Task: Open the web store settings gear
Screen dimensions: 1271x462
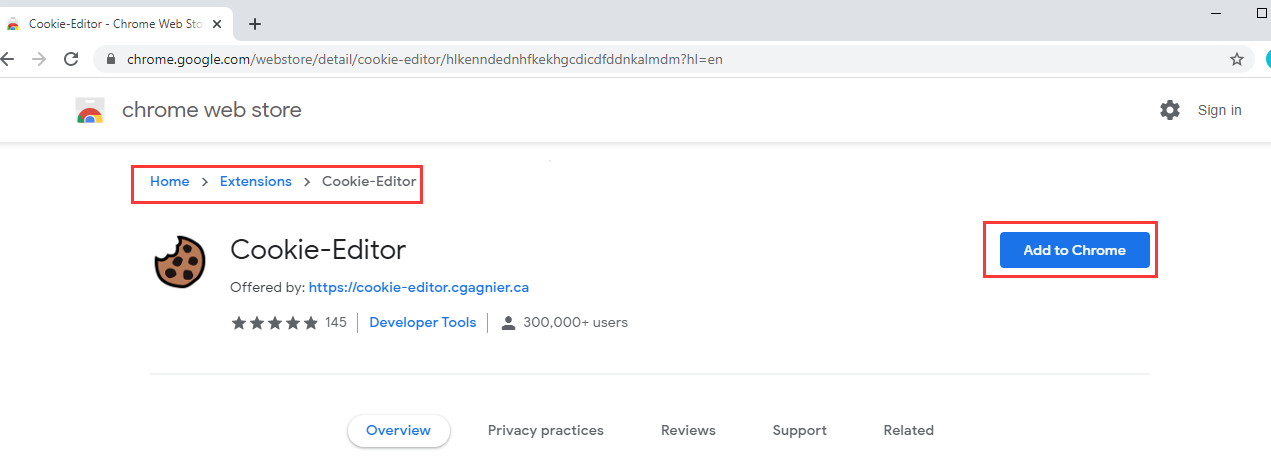Action: coord(1170,110)
